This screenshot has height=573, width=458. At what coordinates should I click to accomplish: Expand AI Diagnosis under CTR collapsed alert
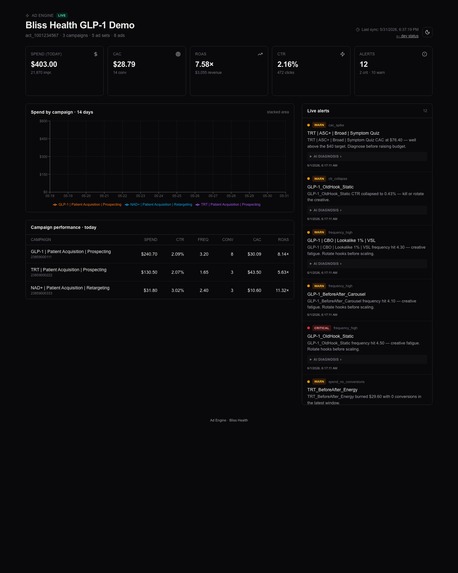pos(367,210)
